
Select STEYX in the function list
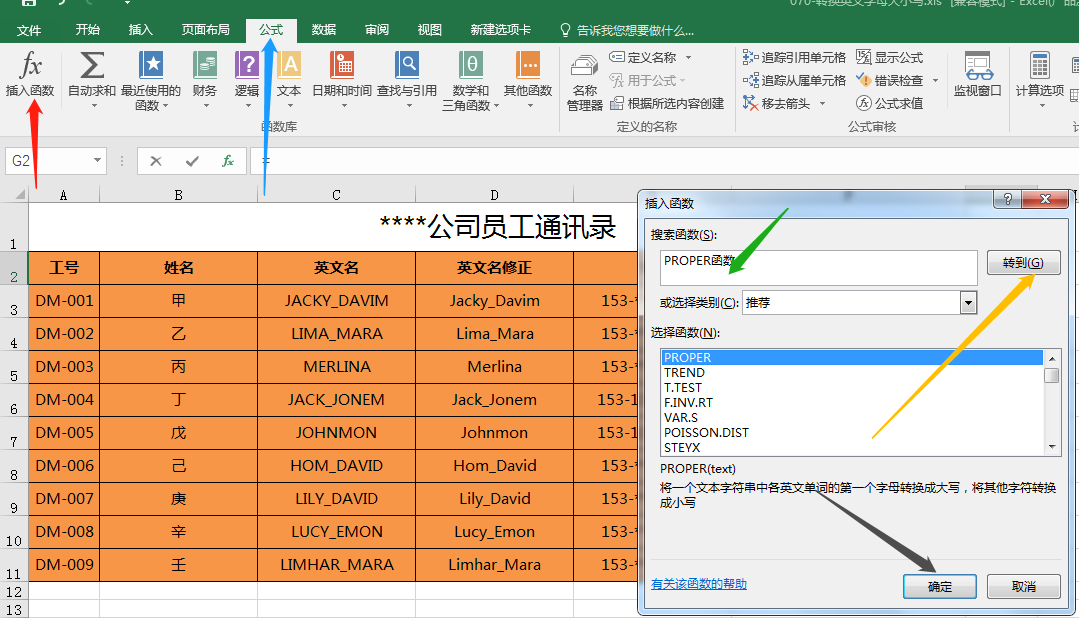click(852, 447)
